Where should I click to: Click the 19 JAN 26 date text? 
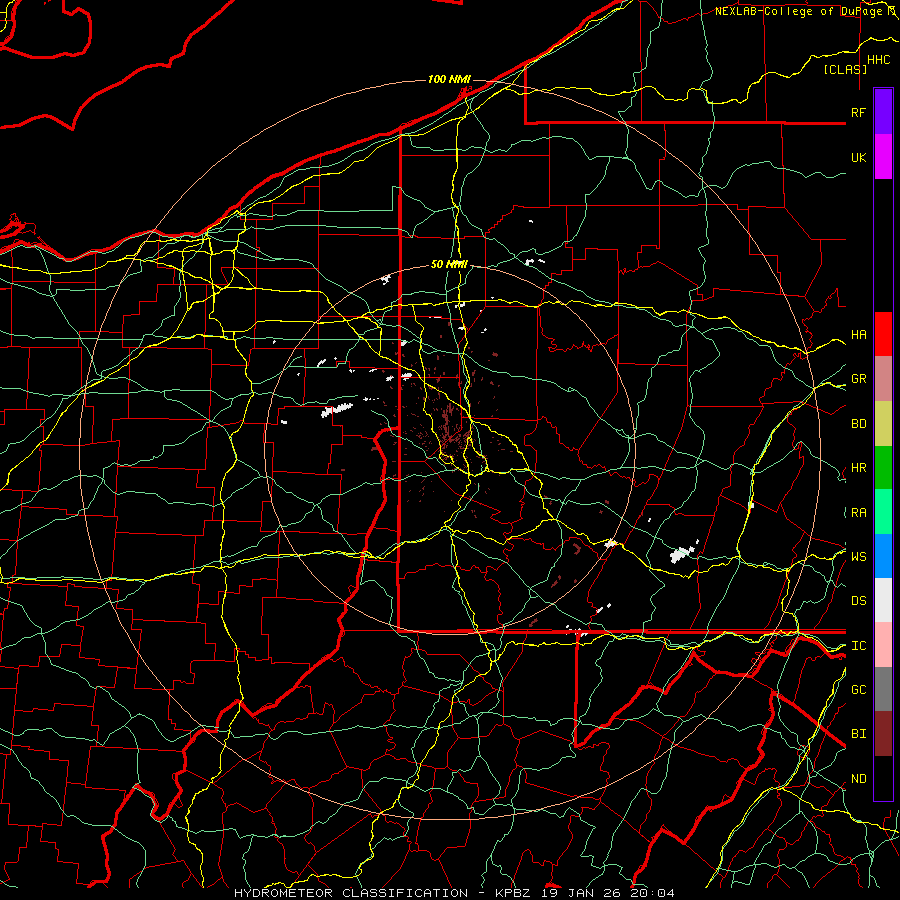pyautogui.click(x=581, y=893)
